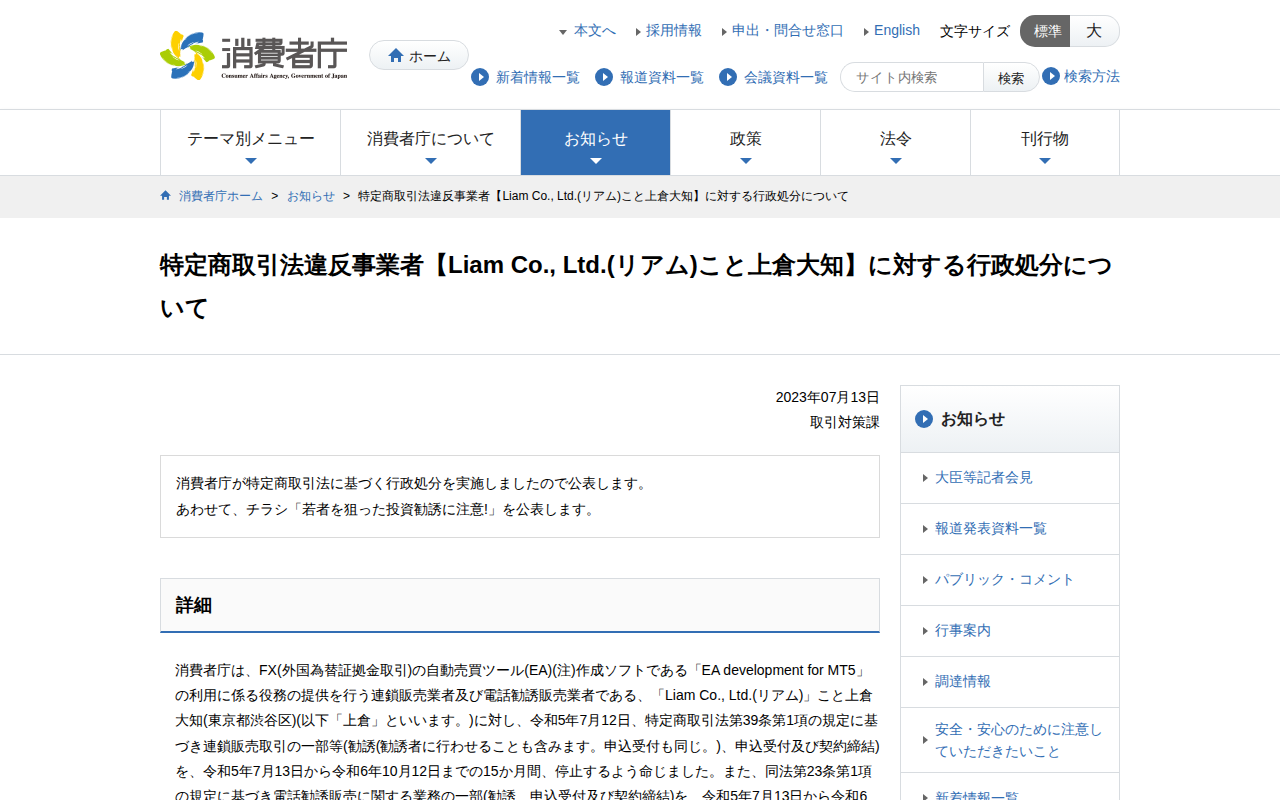Image resolution: width=1280 pixels, height=800 pixels.
Task: Open 報道資料一覧 header link
Action: click(662, 77)
